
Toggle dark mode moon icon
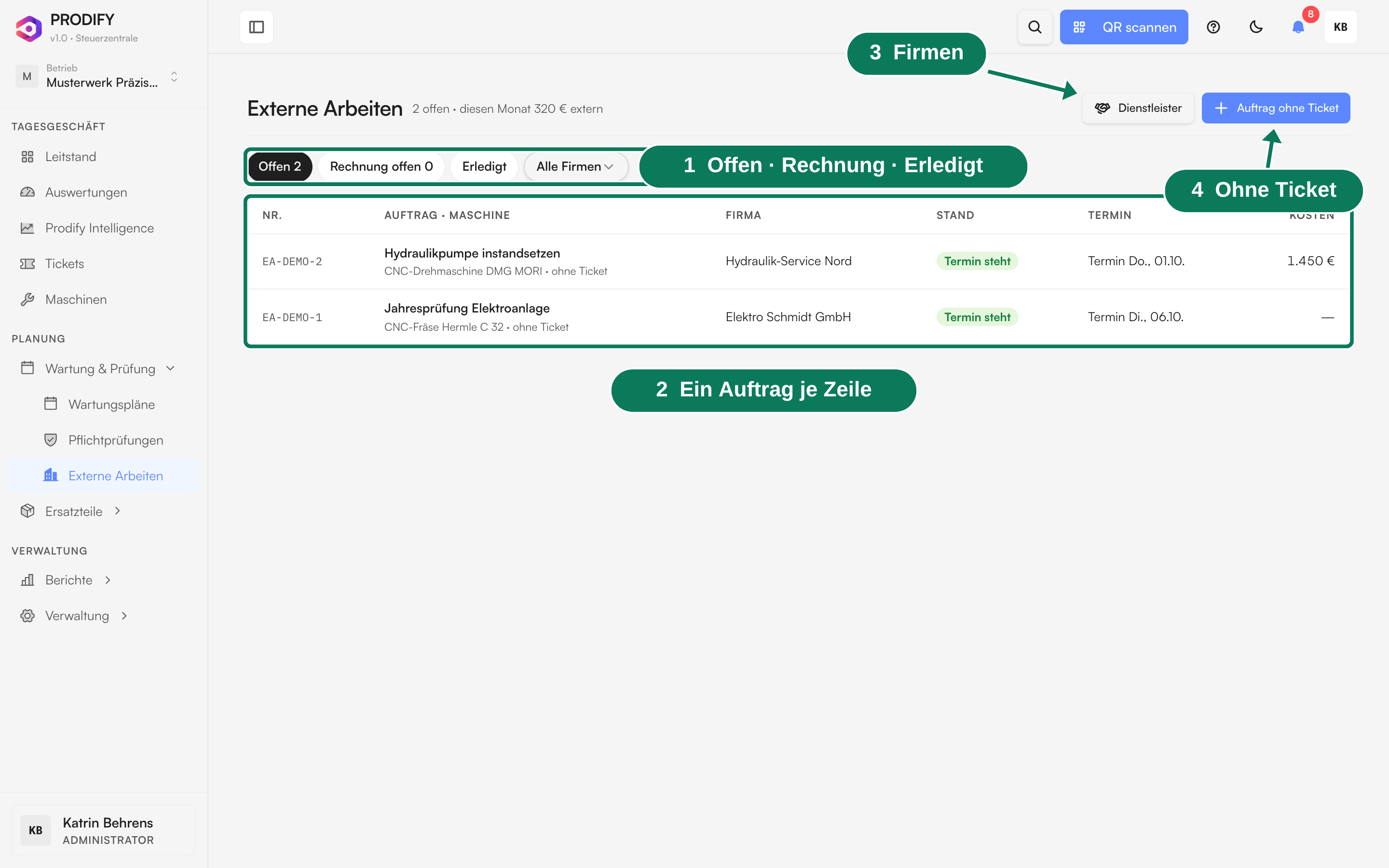click(x=1256, y=27)
